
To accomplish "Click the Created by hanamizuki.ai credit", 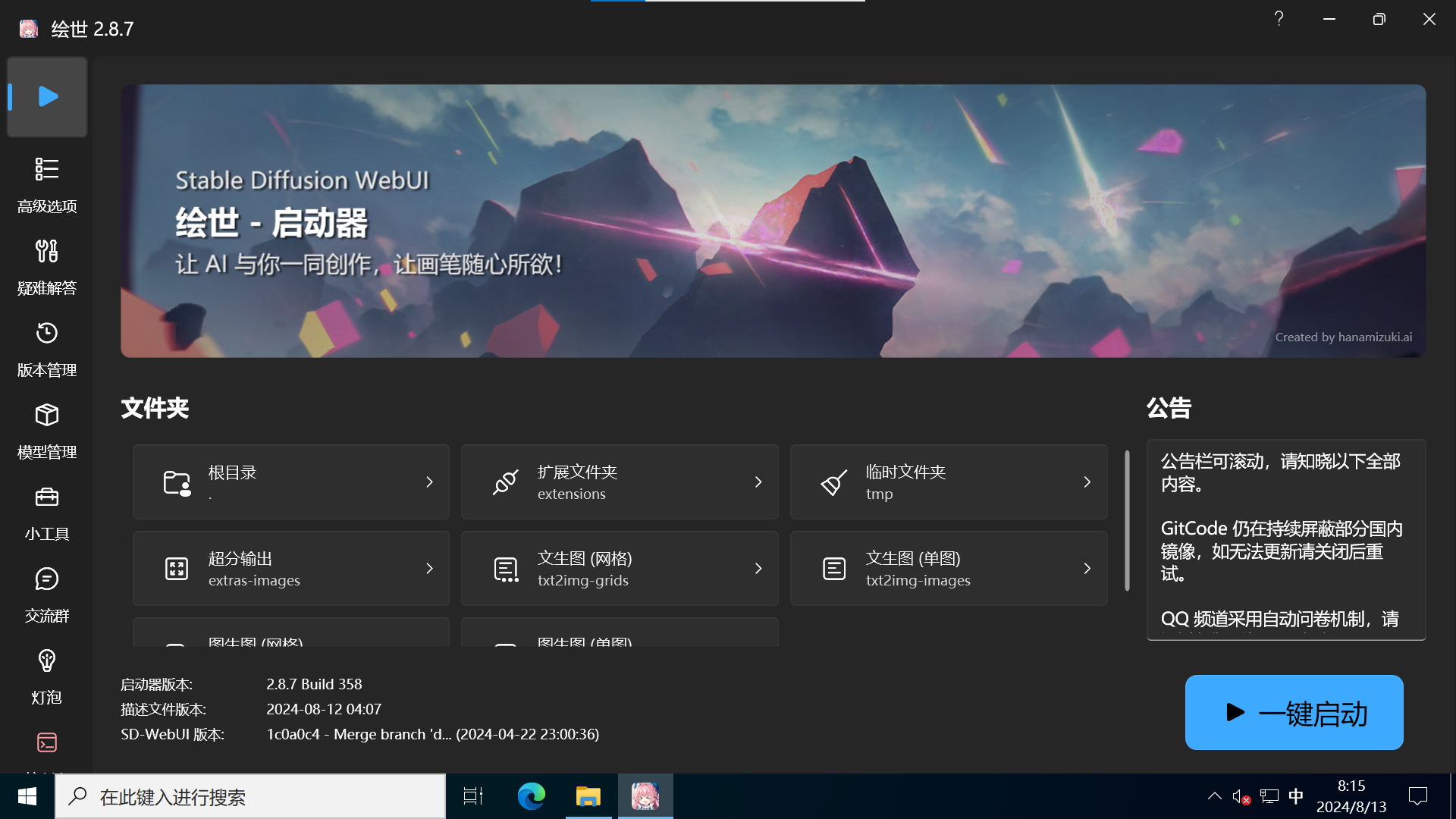I will [1343, 337].
